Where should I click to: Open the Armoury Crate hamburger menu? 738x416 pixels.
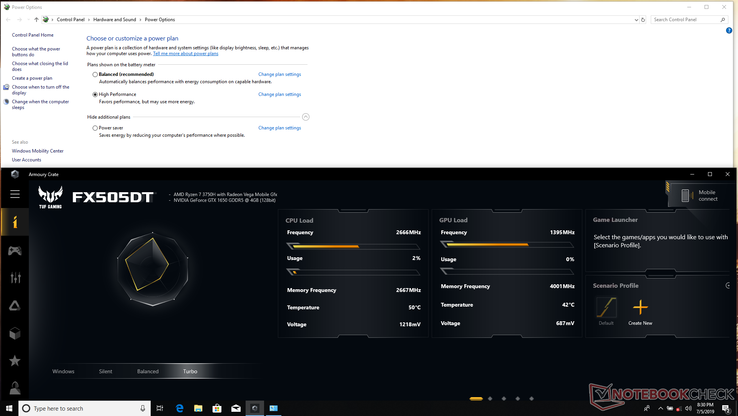pos(15,194)
